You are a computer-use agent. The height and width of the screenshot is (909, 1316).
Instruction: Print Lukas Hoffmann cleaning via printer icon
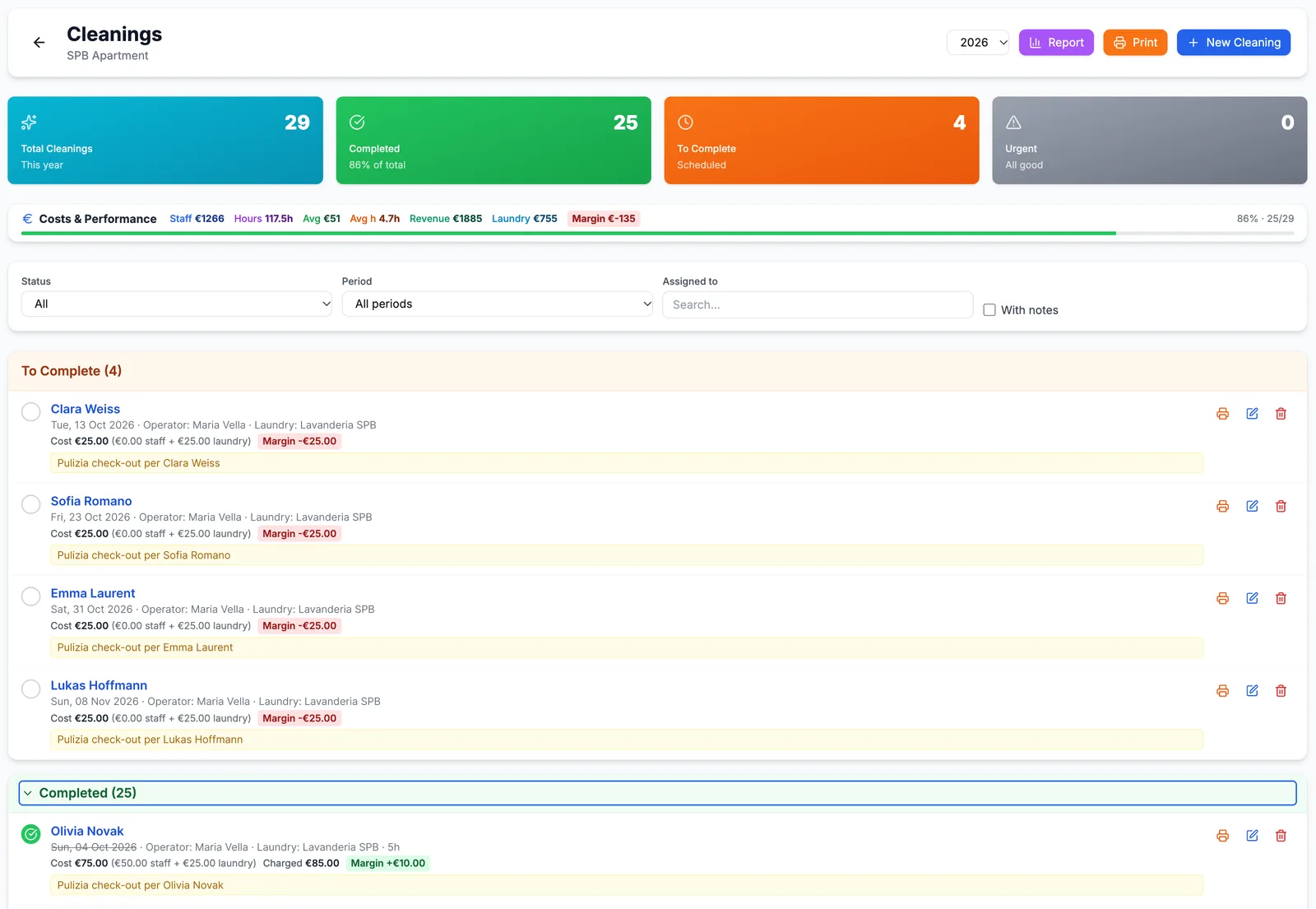(1222, 691)
